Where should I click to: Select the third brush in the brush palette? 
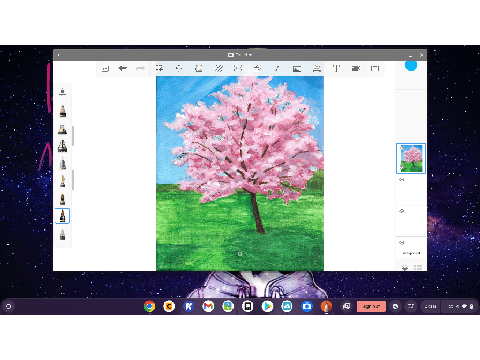tap(62, 146)
